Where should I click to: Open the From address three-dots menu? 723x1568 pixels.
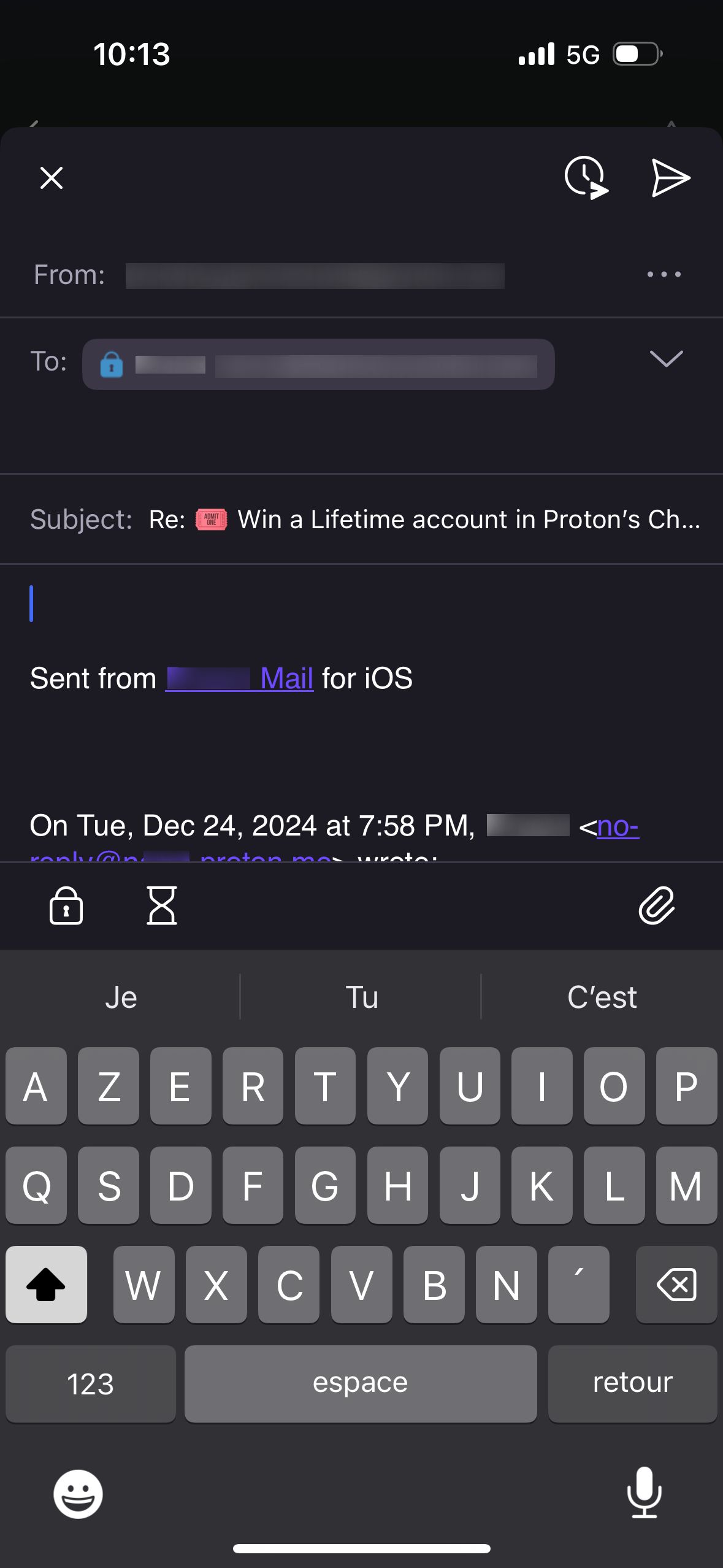(x=664, y=274)
